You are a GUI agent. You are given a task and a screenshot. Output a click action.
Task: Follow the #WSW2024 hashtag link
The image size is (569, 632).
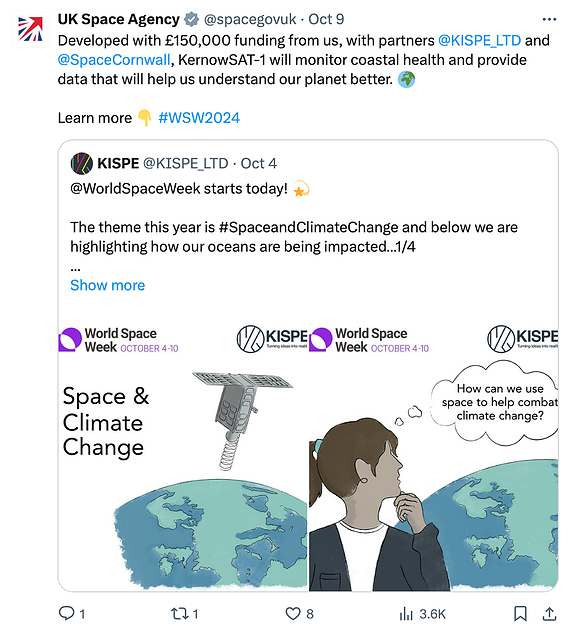click(199, 118)
